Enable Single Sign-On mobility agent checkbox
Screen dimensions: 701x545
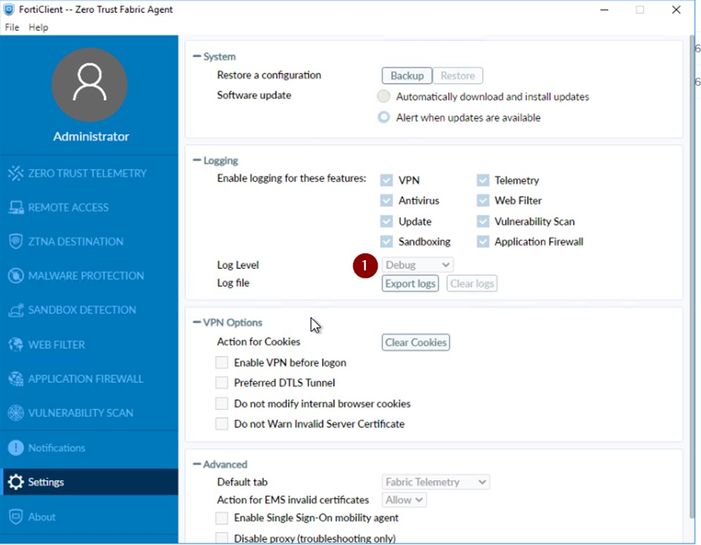click(222, 518)
